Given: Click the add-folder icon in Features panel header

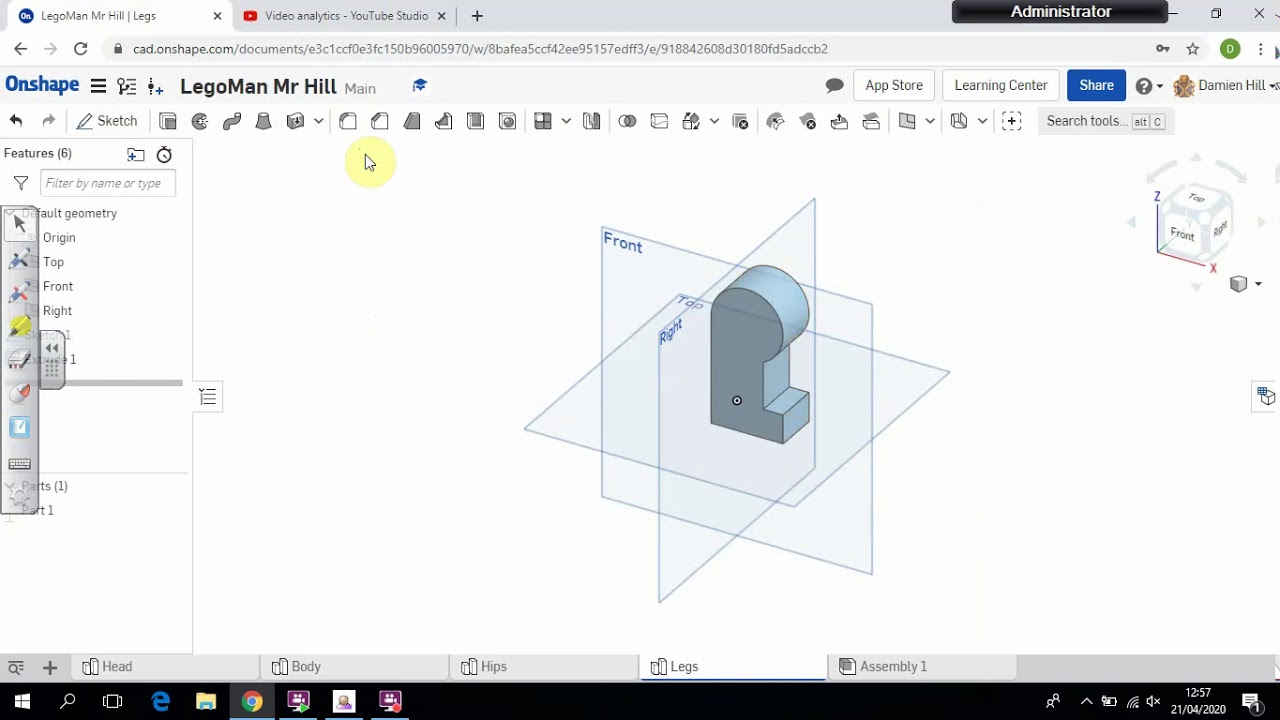Looking at the screenshot, I should 136,154.
